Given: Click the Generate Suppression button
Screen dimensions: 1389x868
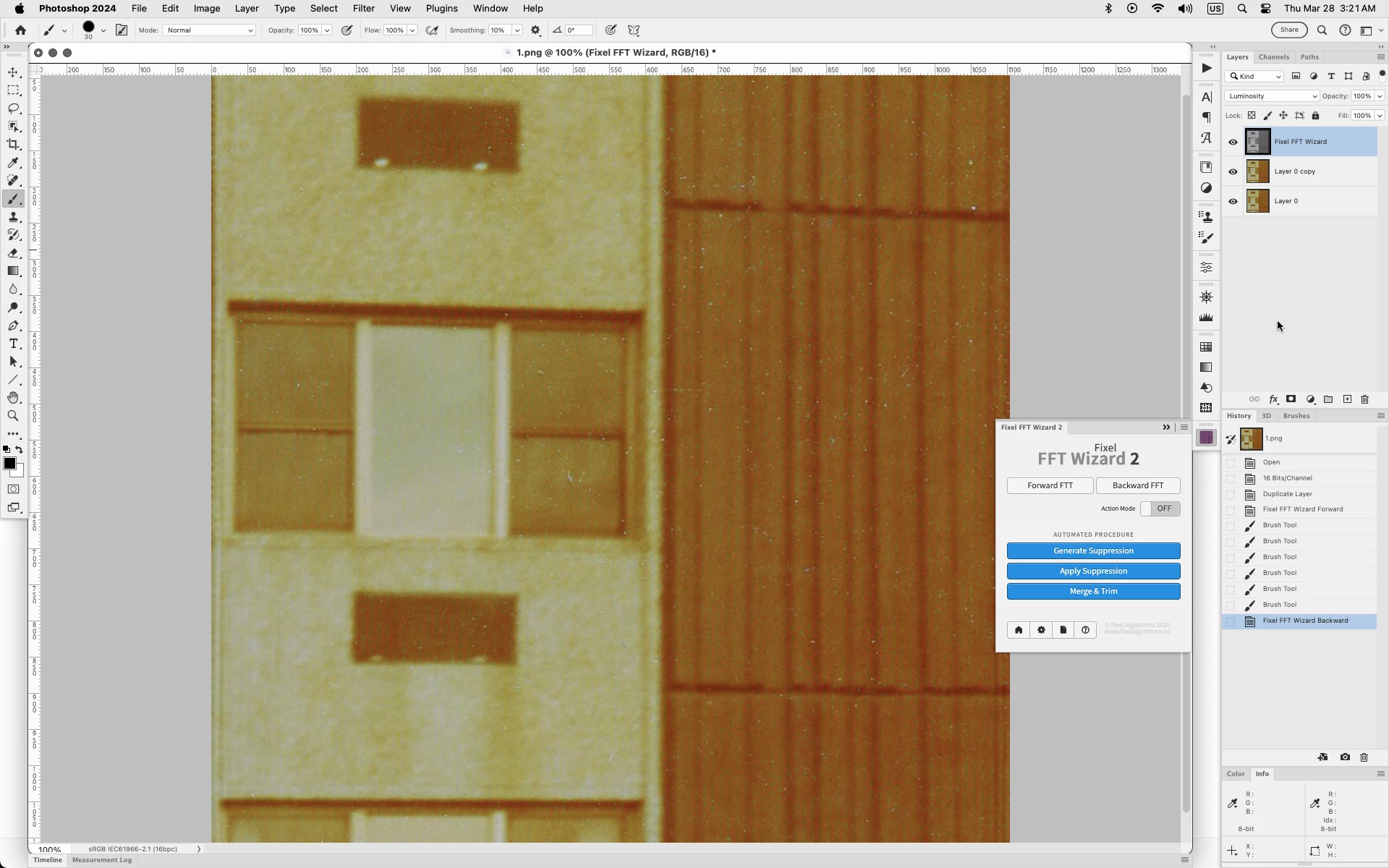Looking at the screenshot, I should click(x=1093, y=551).
